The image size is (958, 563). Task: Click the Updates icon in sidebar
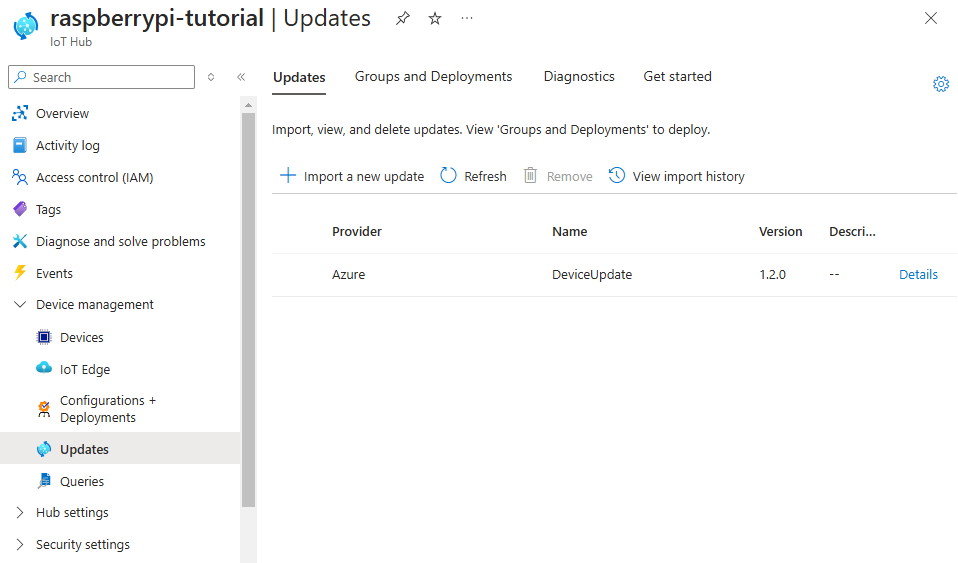[44, 449]
